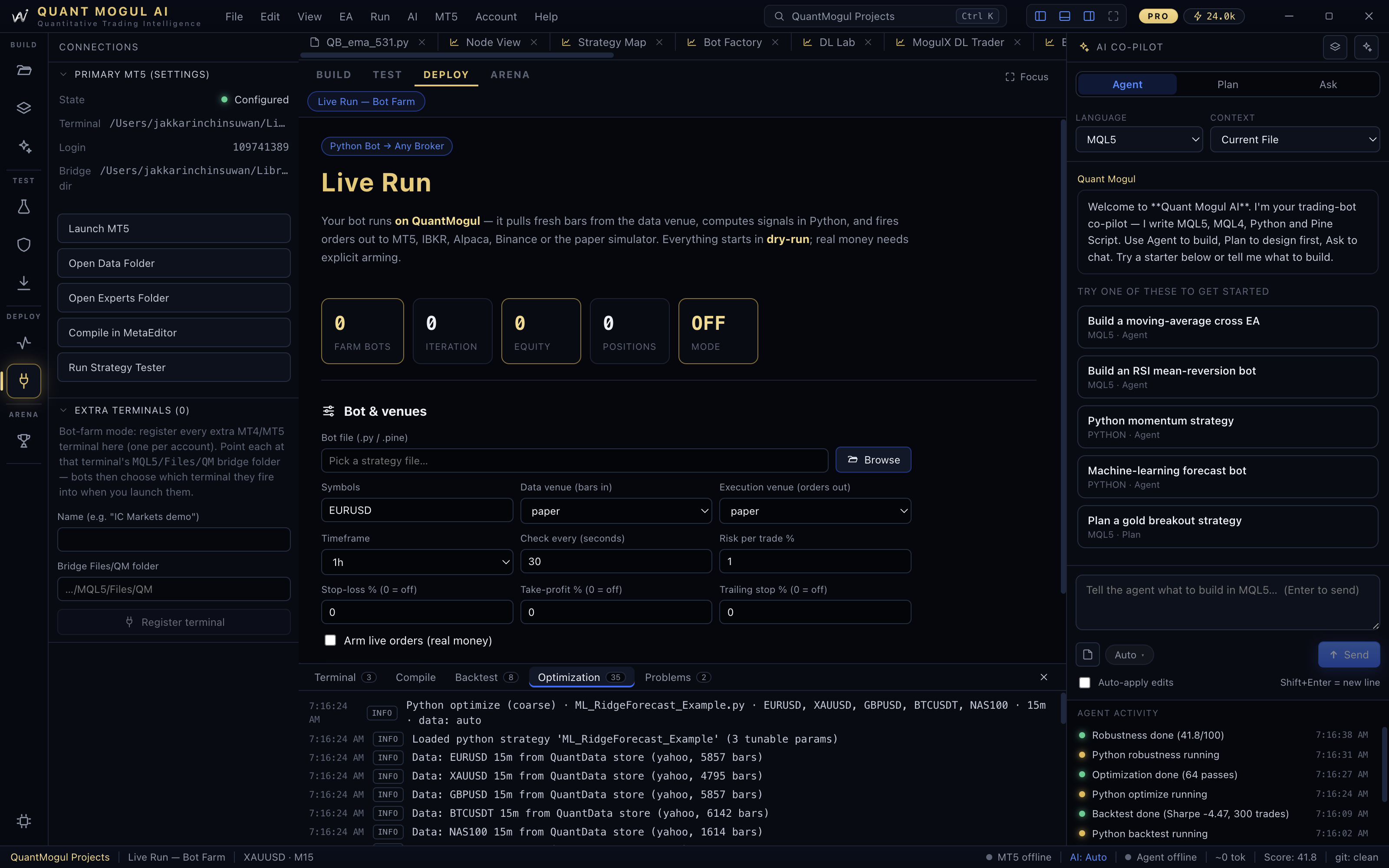Open the Data venue dropdown
Screen dimensions: 1389x868
pyautogui.click(x=616, y=511)
